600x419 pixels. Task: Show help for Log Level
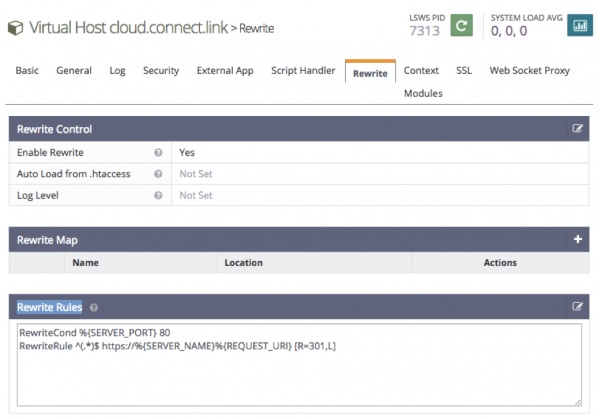pos(158,195)
